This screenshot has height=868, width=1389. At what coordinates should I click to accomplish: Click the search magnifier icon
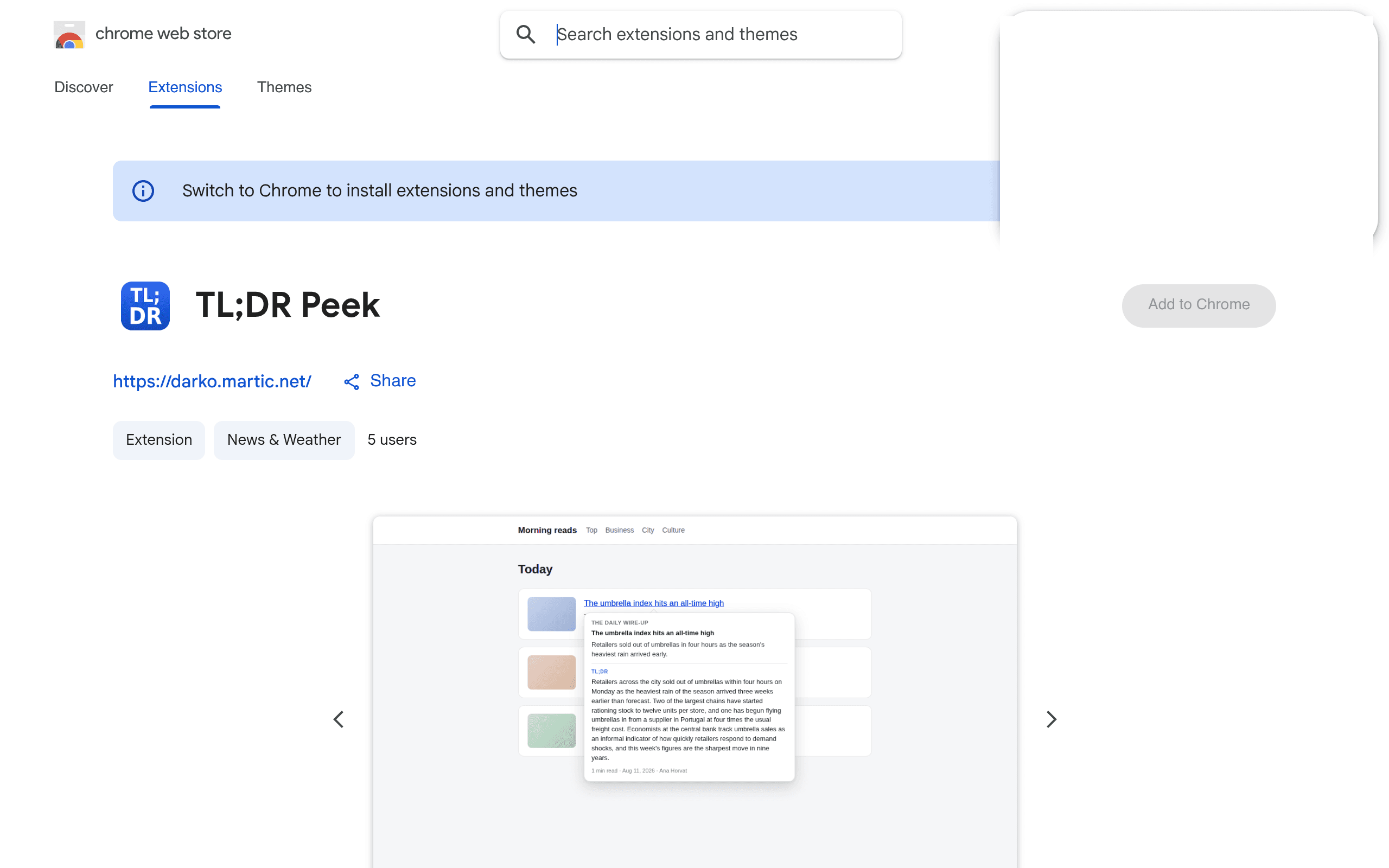(526, 34)
